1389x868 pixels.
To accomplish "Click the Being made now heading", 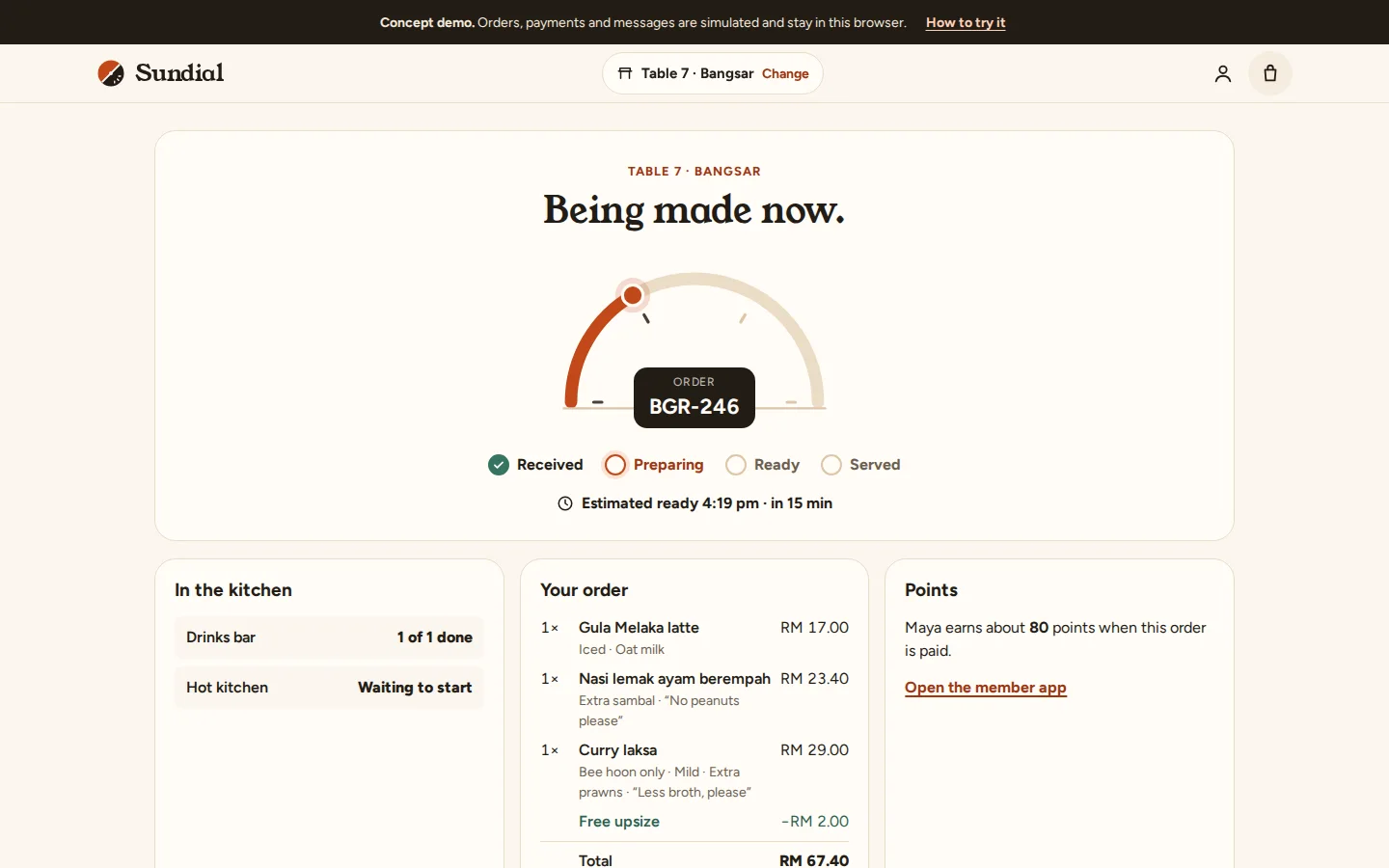I will (x=694, y=210).
